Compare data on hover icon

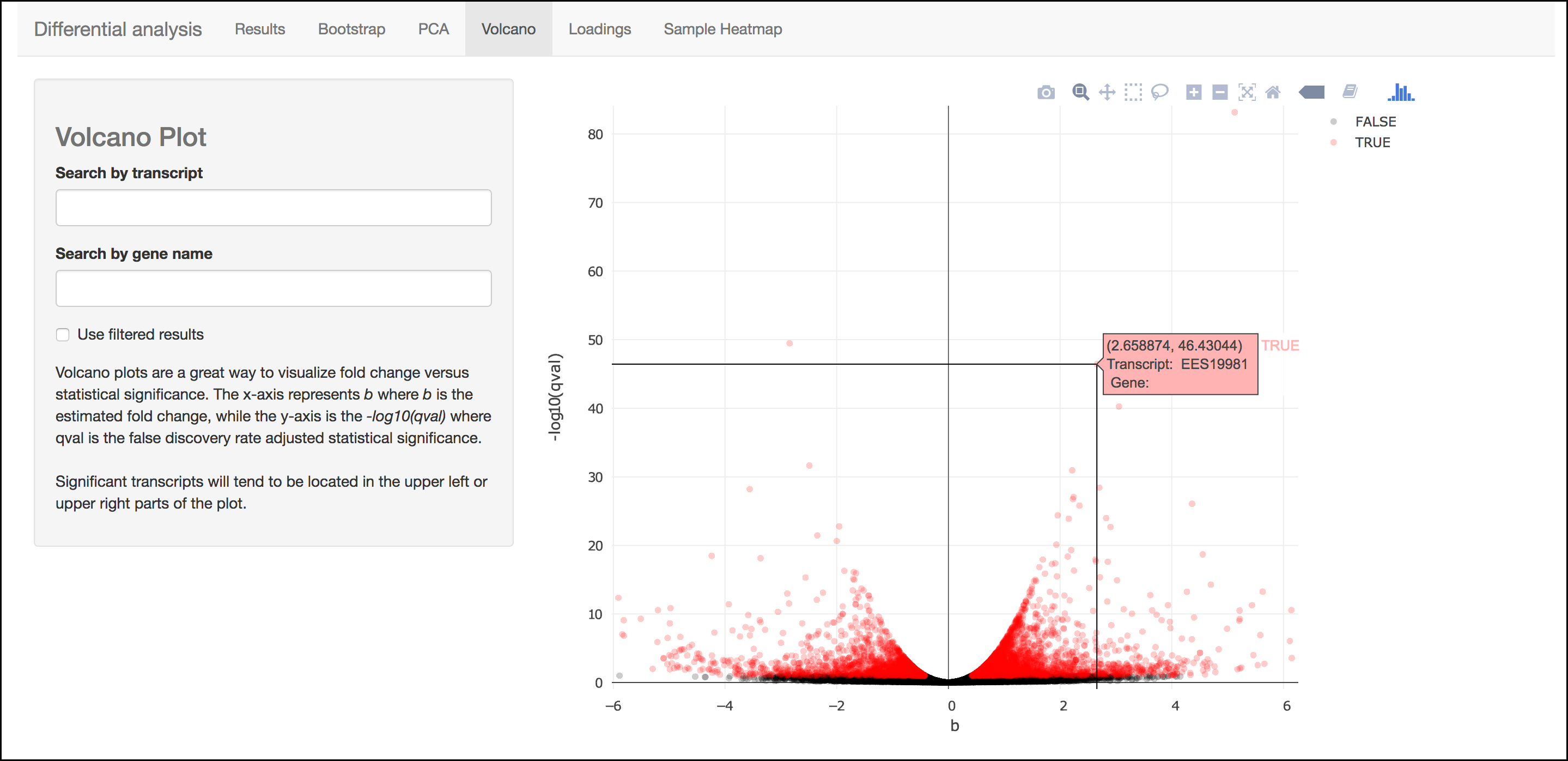pyautogui.click(x=1350, y=93)
